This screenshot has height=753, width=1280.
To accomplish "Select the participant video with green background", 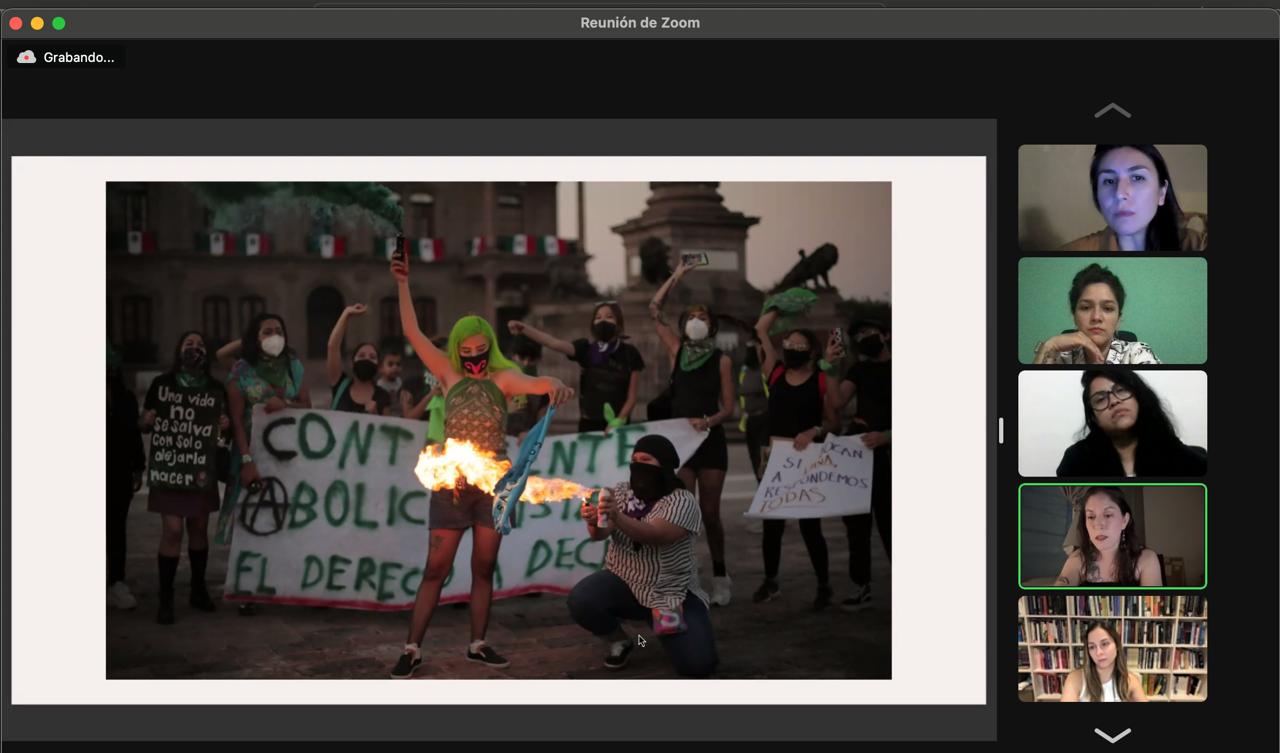I will 1112,310.
